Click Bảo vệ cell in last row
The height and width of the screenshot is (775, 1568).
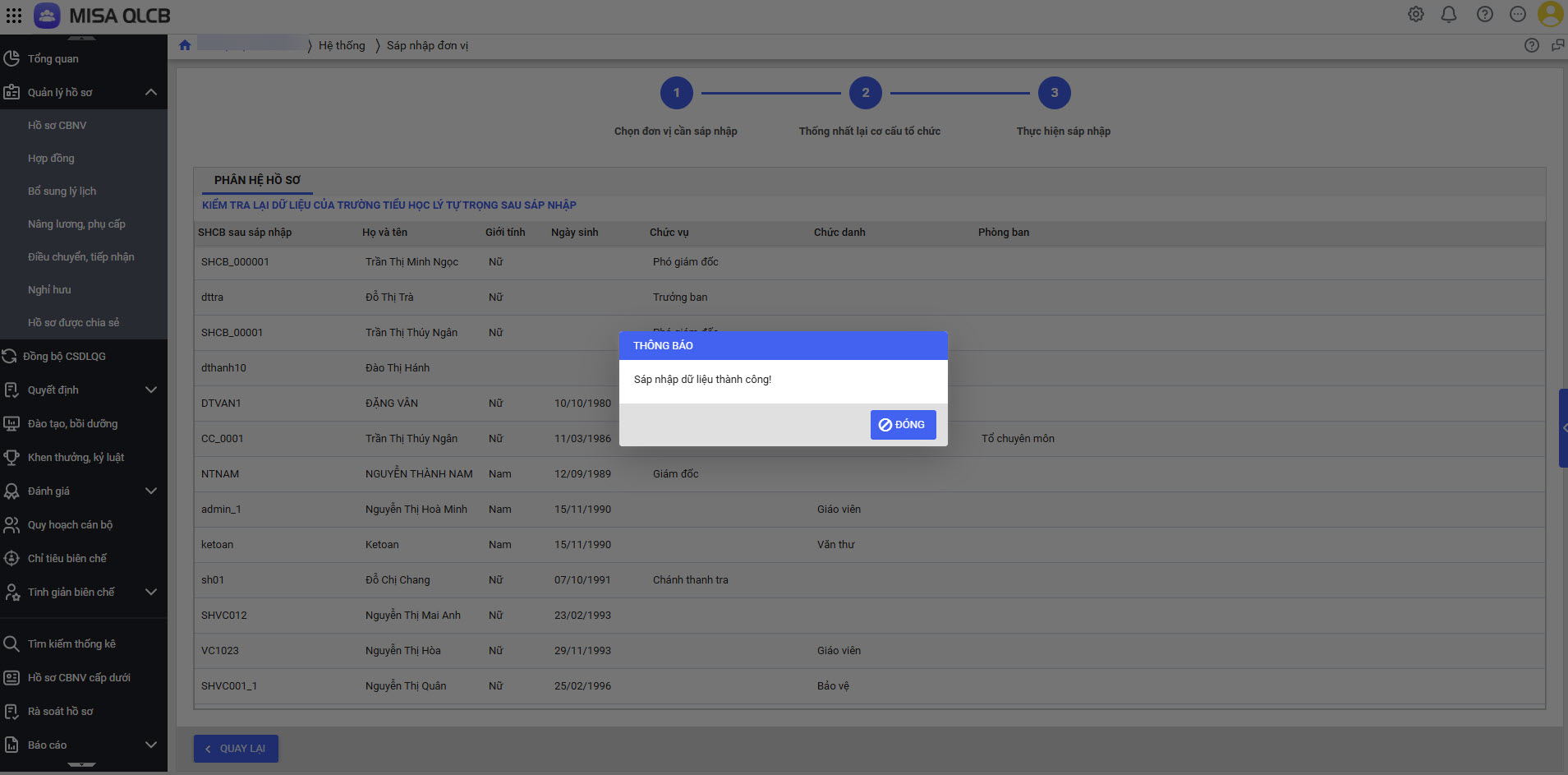click(x=833, y=686)
